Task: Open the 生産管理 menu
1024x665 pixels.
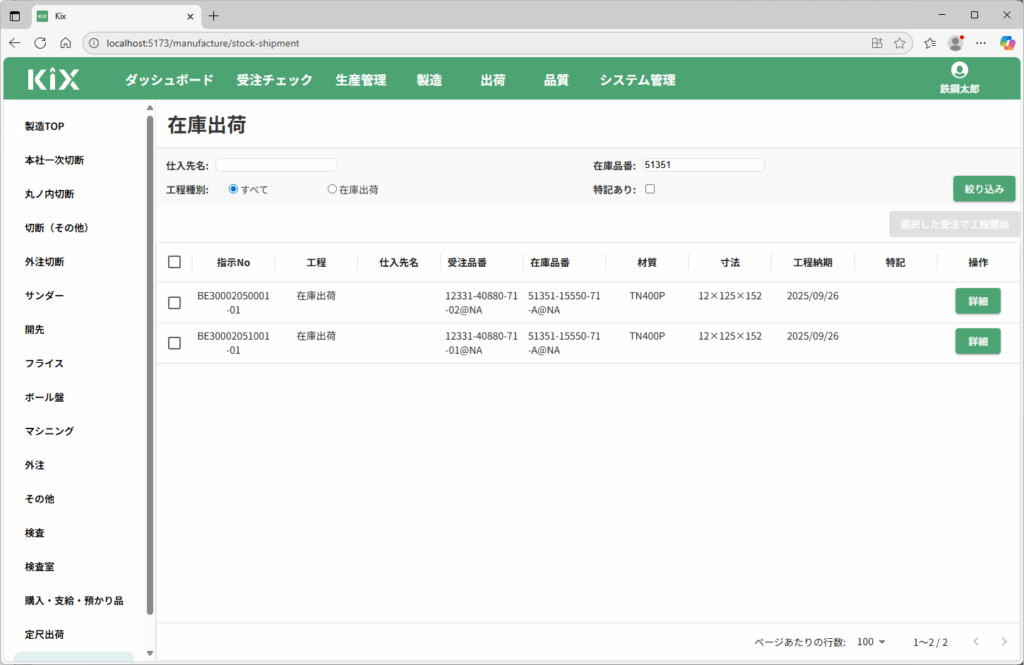Action: click(x=360, y=80)
